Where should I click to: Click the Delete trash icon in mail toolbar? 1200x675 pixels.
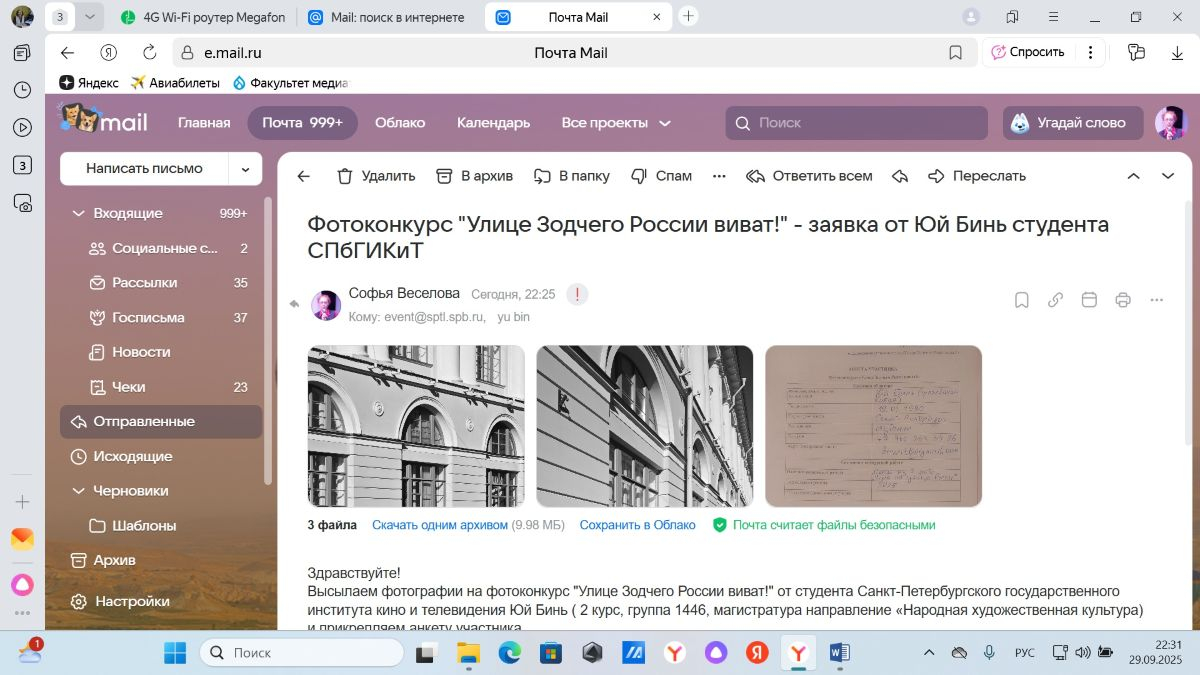point(345,176)
